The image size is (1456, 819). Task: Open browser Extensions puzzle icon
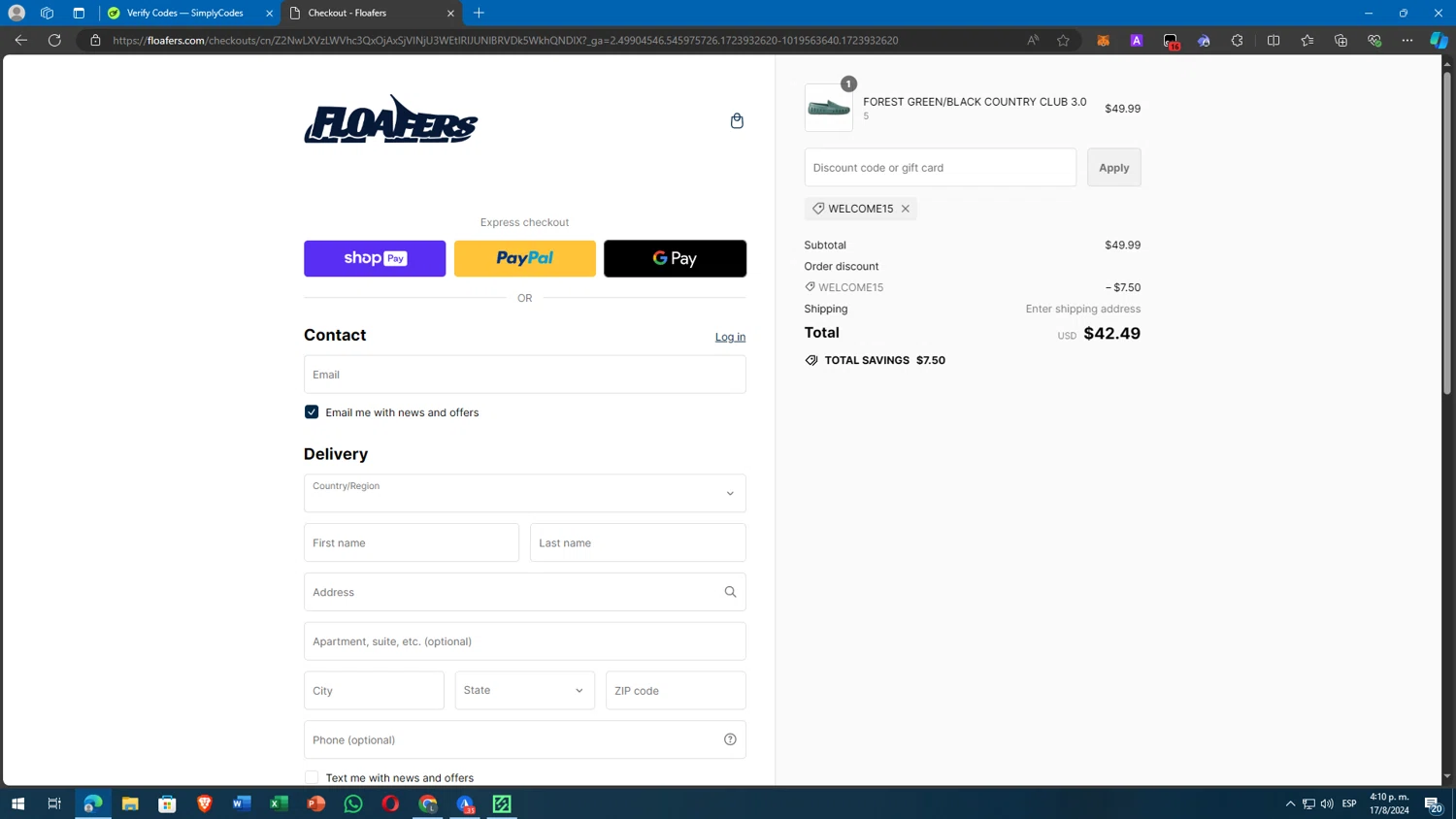(1237, 41)
